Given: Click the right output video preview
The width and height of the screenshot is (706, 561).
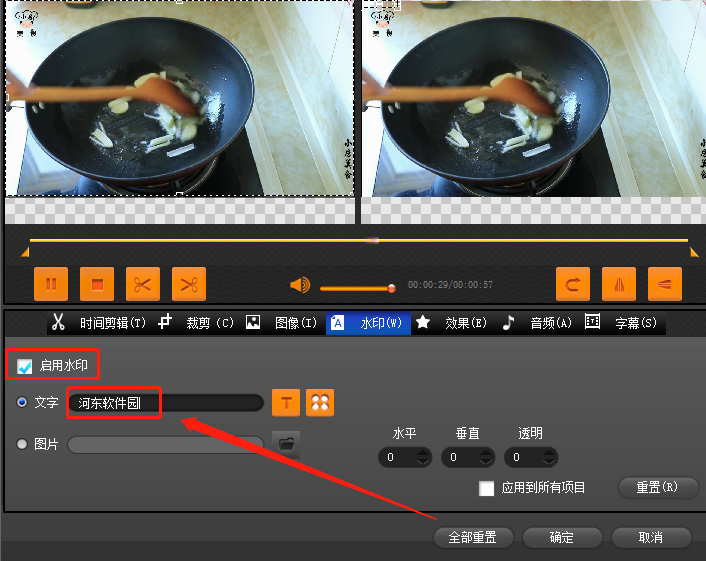Looking at the screenshot, I should pyautogui.click(x=534, y=98).
